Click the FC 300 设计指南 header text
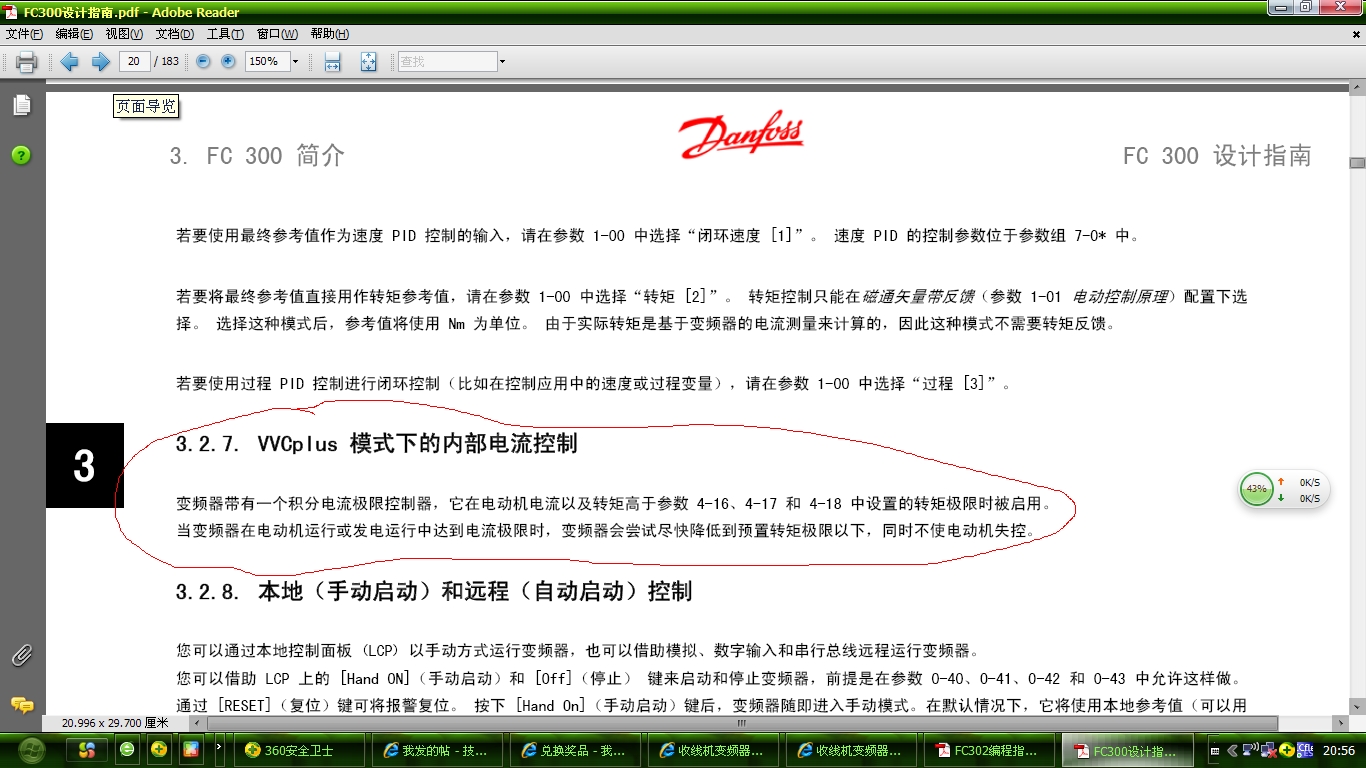 [1217, 156]
